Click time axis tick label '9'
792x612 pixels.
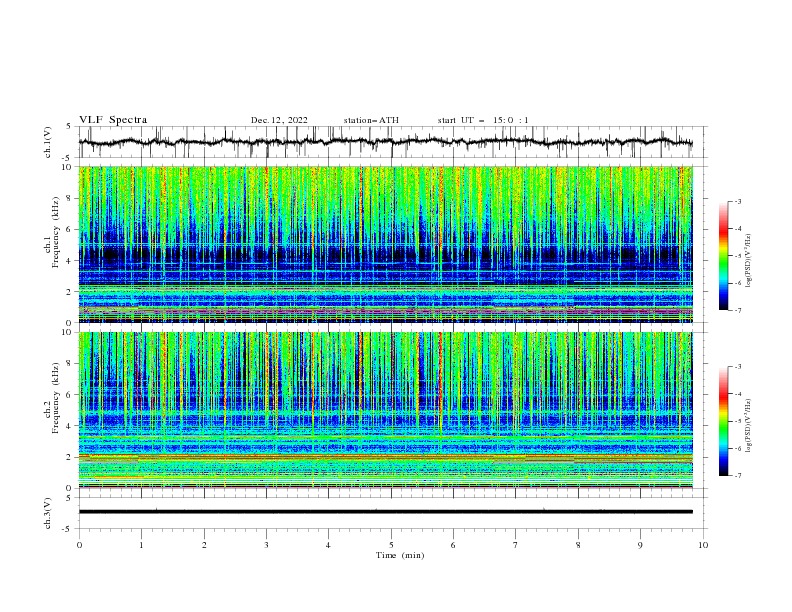click(x=640, y=545)
